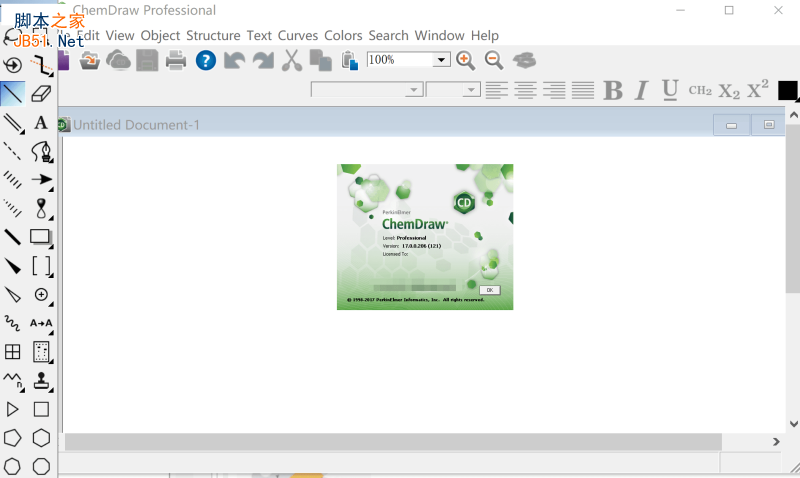Select the Acyclic Chain tool
The image size is (800, 478).
tap(12, 380)
